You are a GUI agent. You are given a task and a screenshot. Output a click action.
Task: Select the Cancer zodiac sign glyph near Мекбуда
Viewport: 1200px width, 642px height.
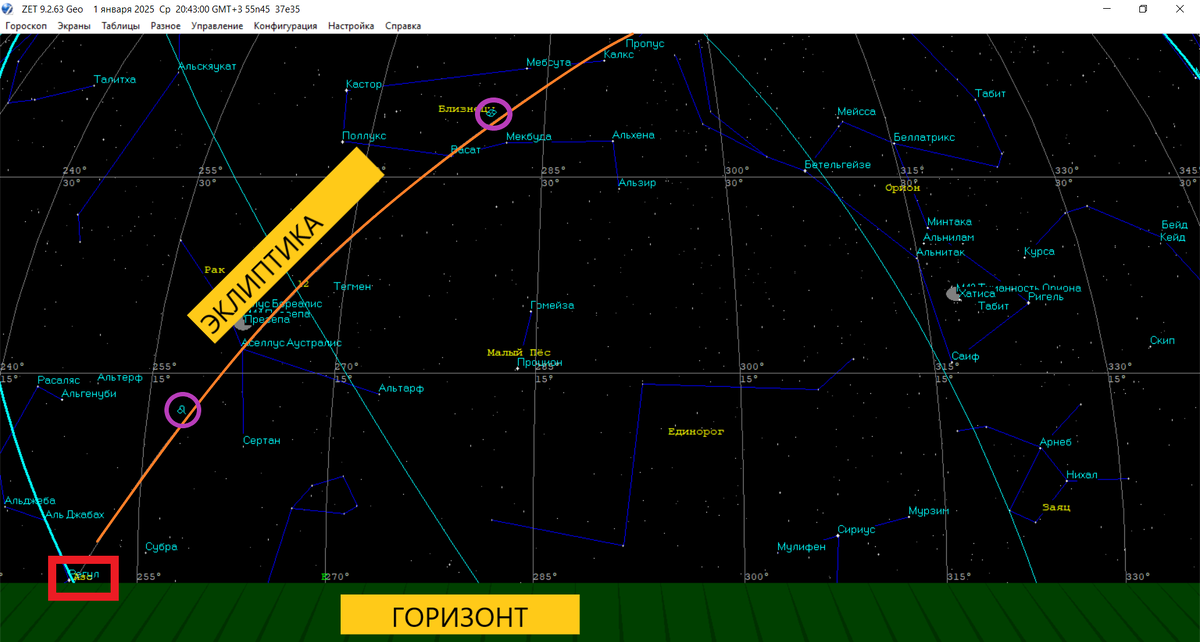(491, 113)
